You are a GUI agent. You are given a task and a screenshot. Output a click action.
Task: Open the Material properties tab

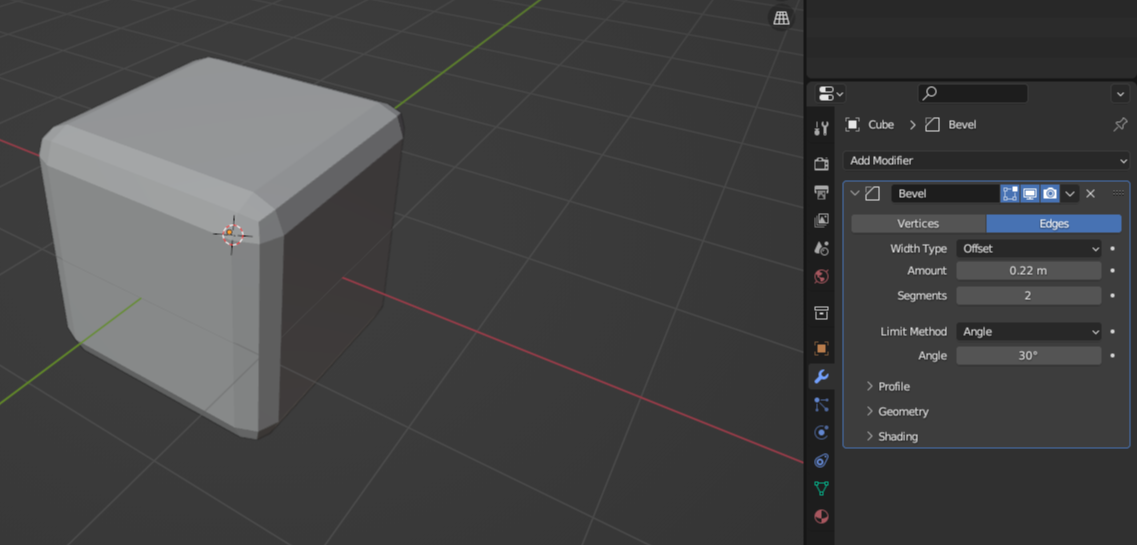pos(821,517)
